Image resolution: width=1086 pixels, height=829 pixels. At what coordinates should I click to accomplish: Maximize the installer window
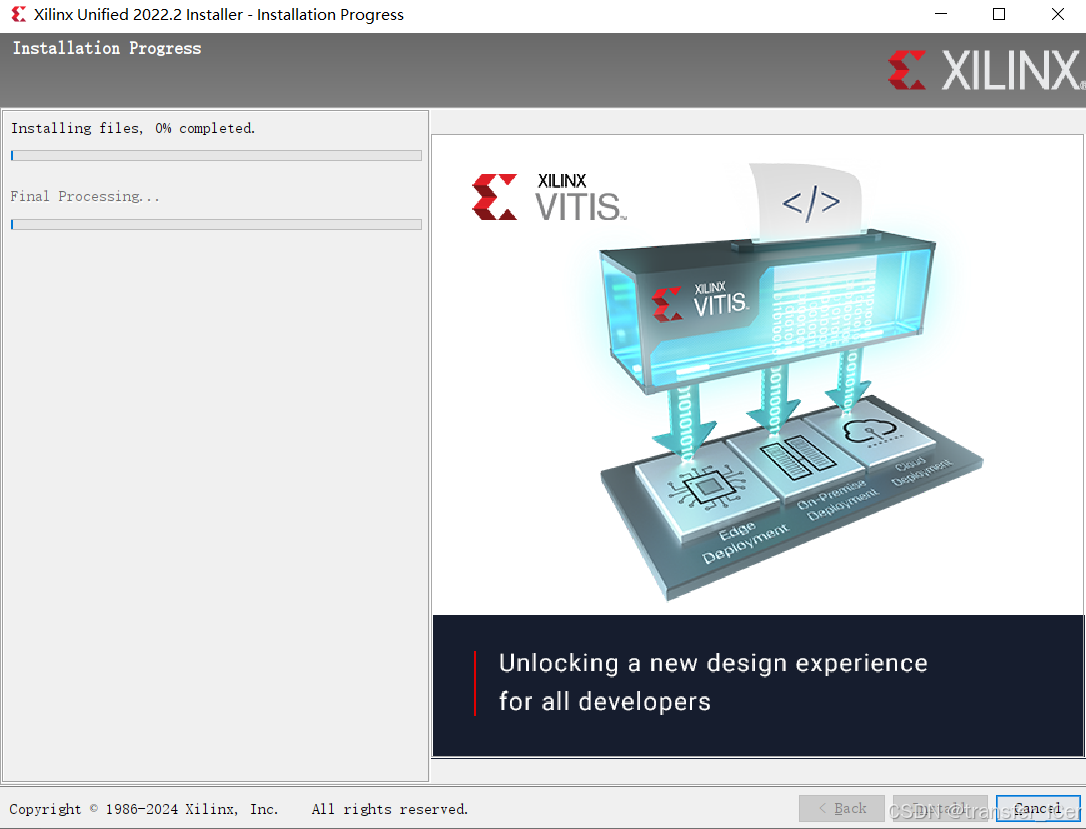click(x=999, y=15)
